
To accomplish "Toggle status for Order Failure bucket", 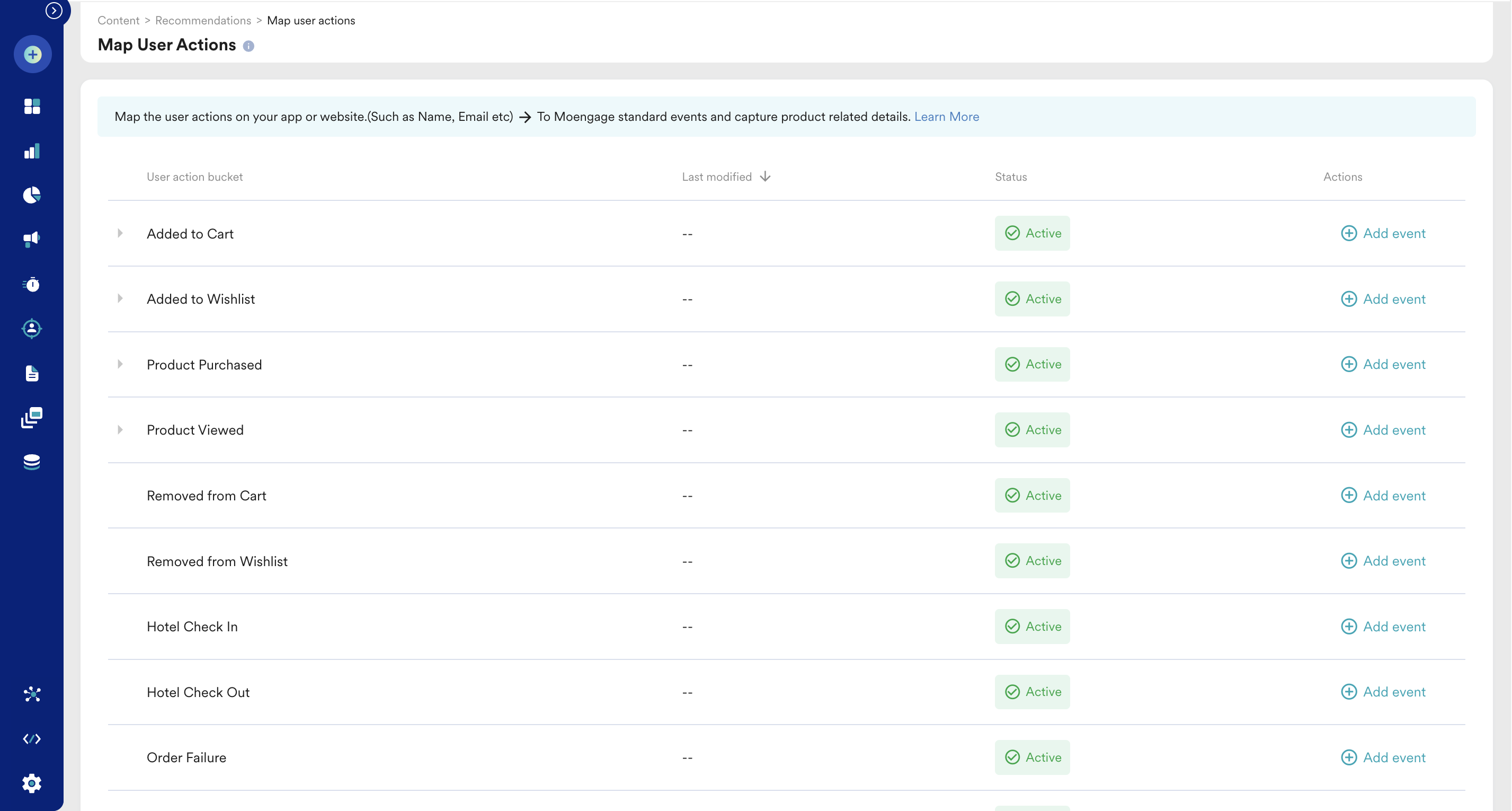I will (x=1032, y=757).
